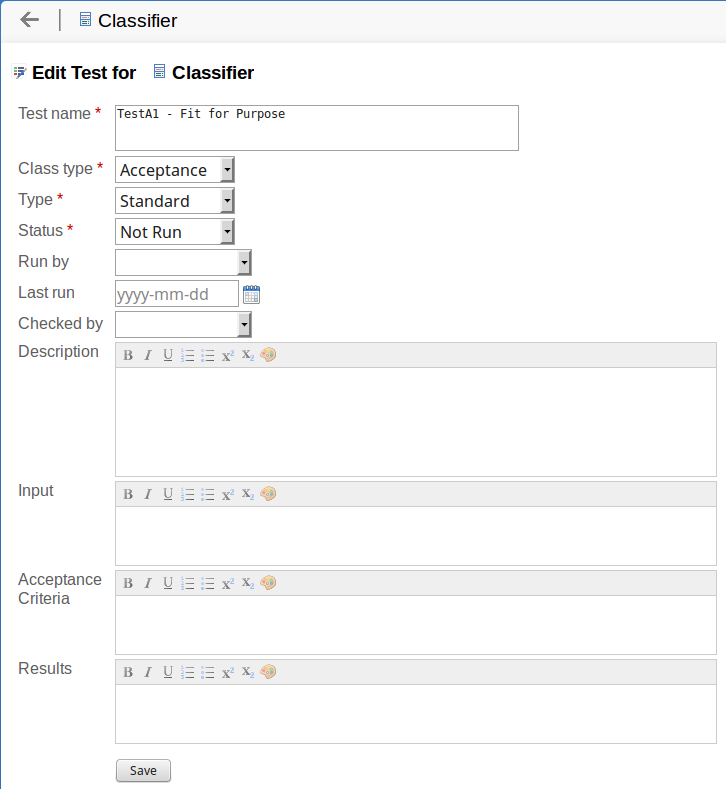
Task: Insert numbered list in Results toolbar
Action: pyautogui.click(x=188, y=672)
